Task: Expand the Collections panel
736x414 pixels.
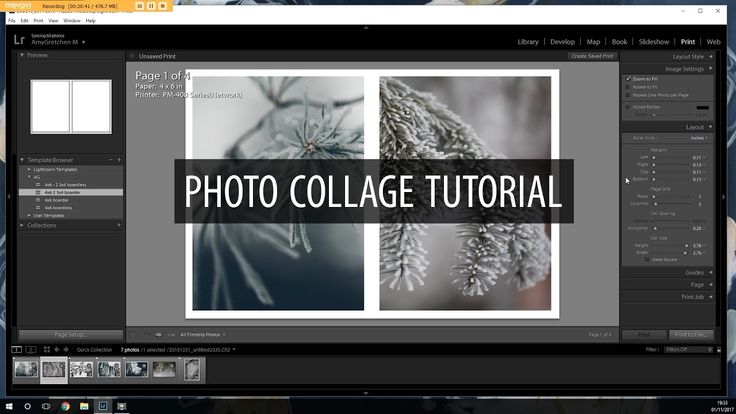Action: 22,225
